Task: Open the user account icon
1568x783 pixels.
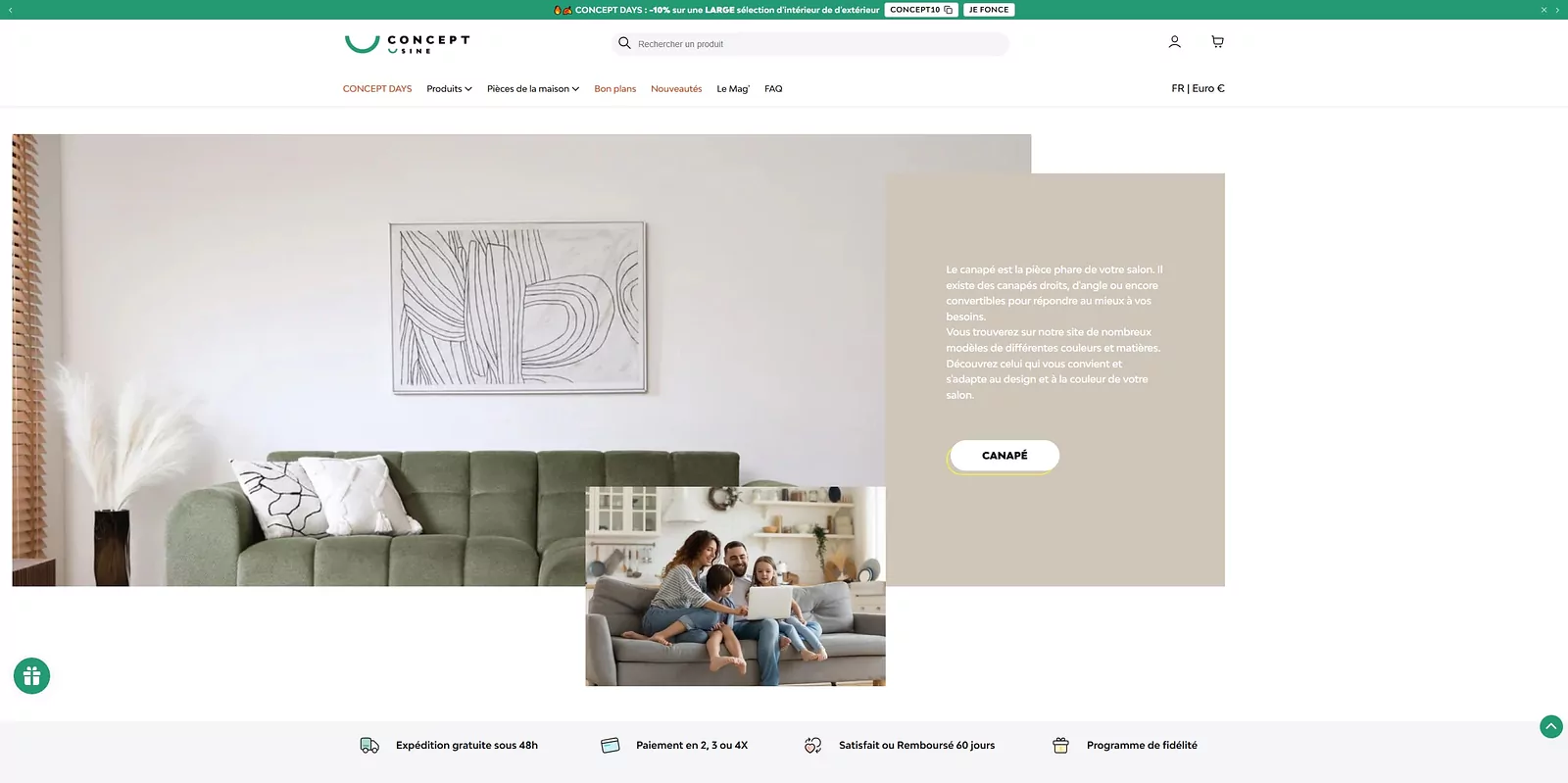Action: click(x=1174, y=42)
